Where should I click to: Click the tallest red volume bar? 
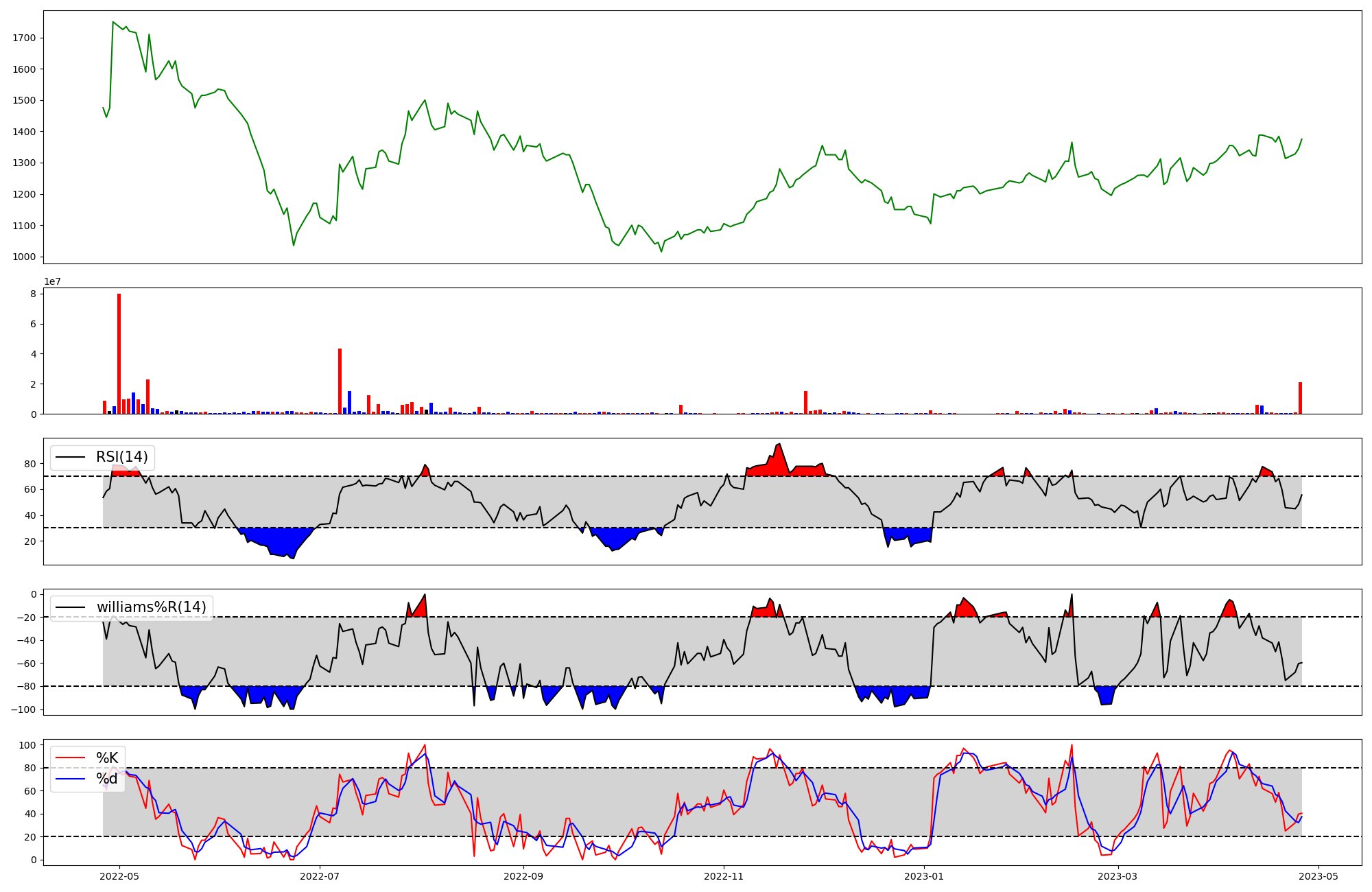(x=119, y=353)
